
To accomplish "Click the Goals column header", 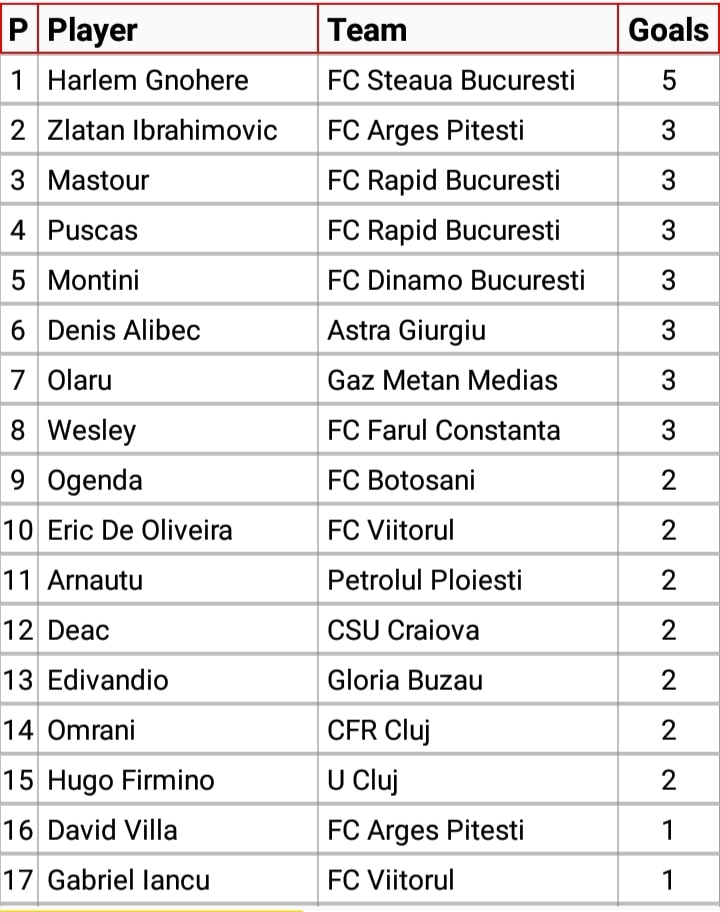I will (668, 30).
